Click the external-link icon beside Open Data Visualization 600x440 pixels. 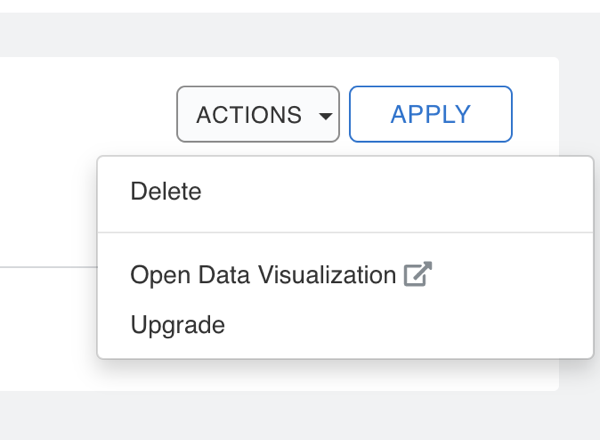coord(418,275)
